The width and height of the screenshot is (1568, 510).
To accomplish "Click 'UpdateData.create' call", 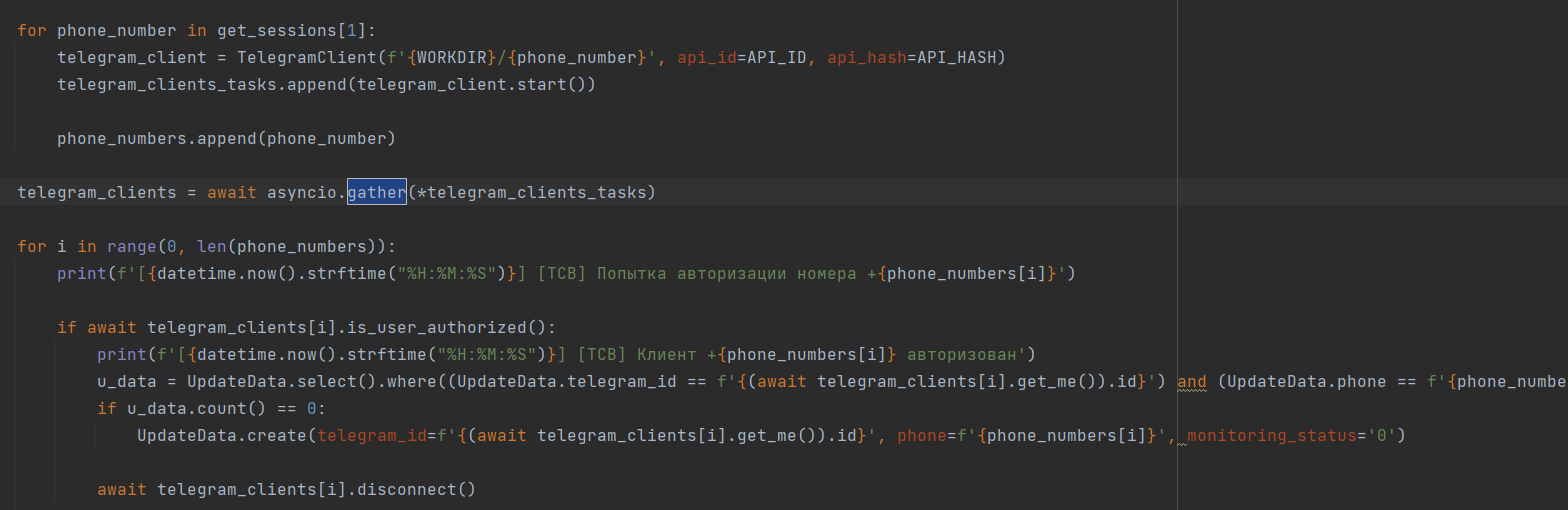I will pyautogui.click(x=222, y=435).
